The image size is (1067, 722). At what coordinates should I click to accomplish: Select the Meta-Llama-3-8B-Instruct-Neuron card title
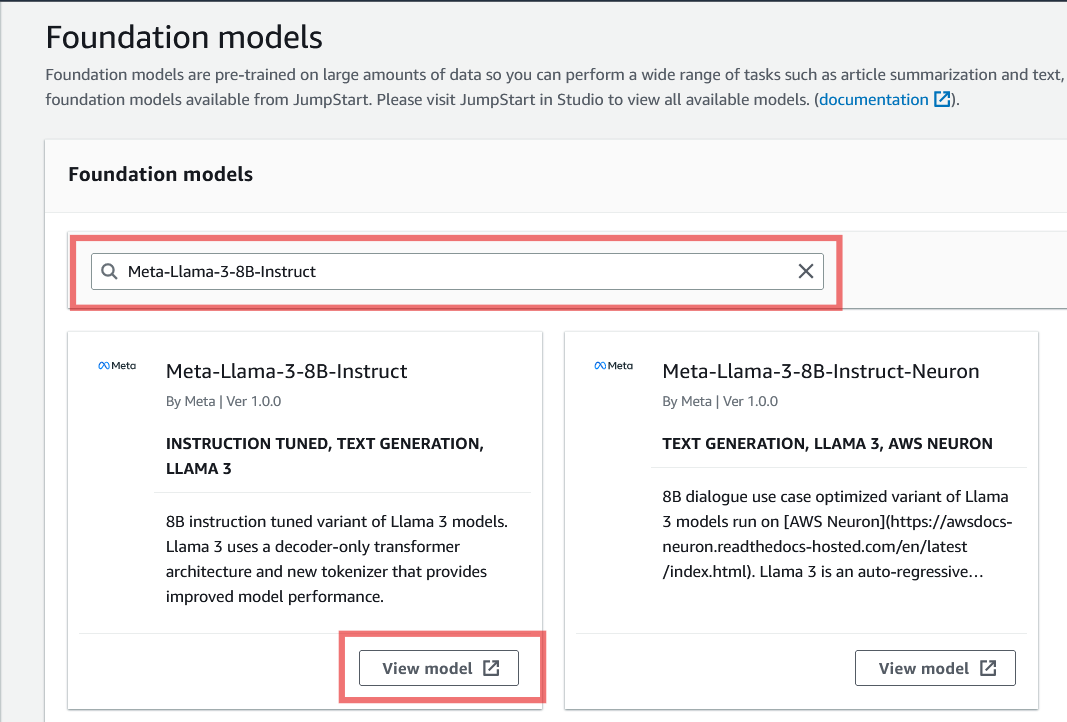(x=820, y=371)
